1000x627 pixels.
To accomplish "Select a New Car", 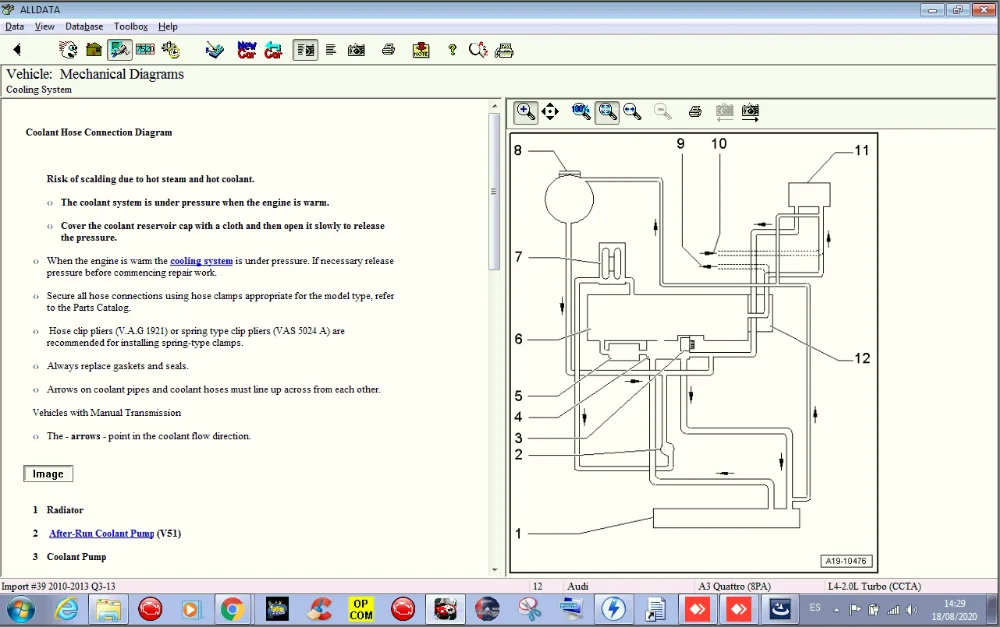I will click(246, 50).
